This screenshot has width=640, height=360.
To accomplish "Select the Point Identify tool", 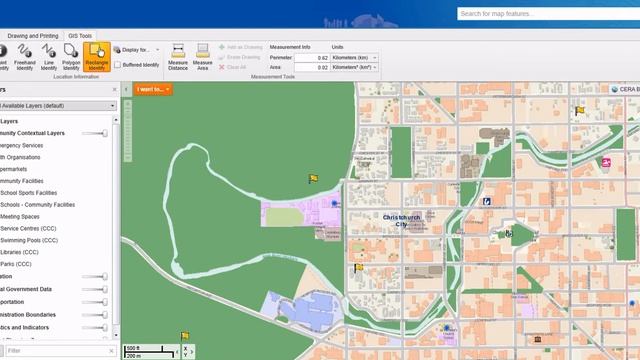I will pos(3,57).
